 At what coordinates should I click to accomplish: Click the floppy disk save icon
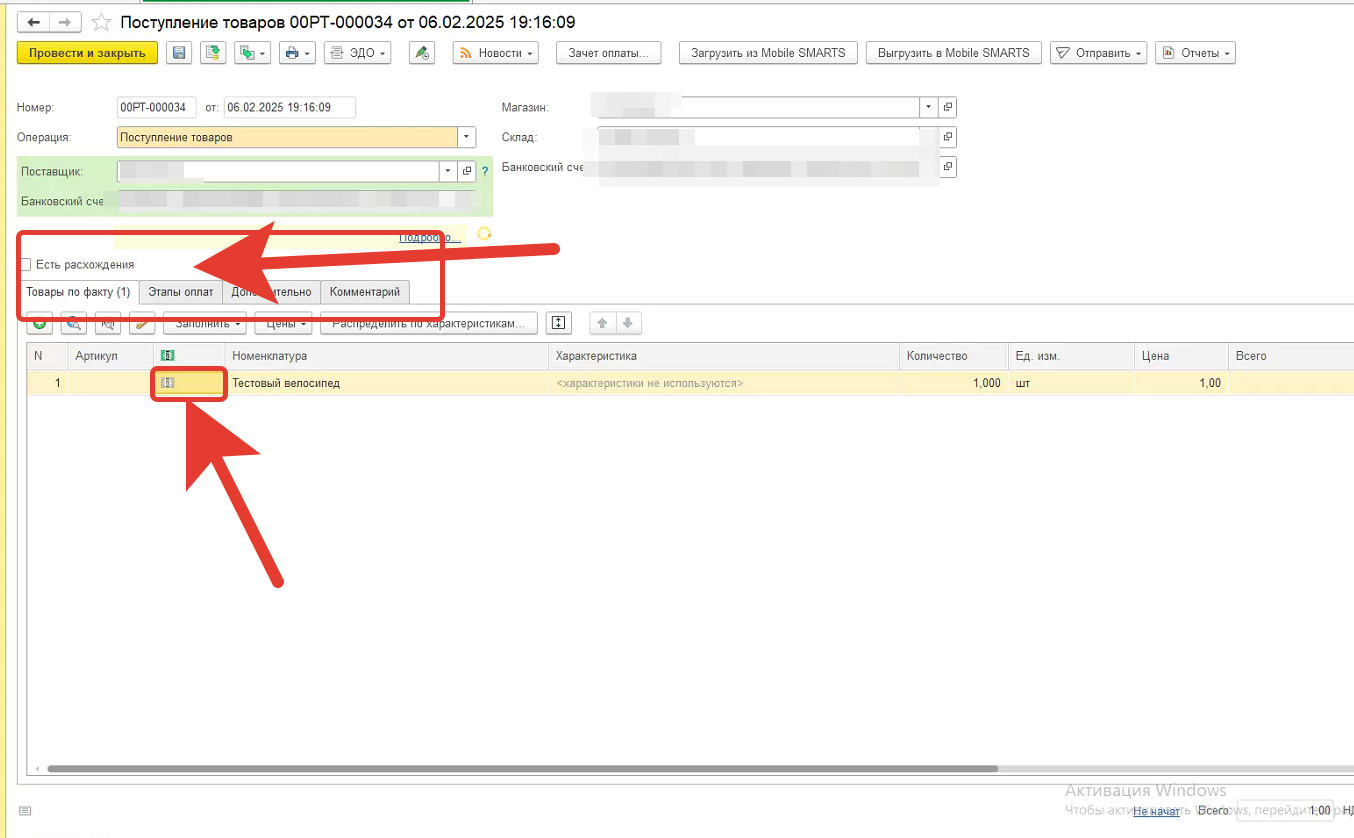click(179, 53)
